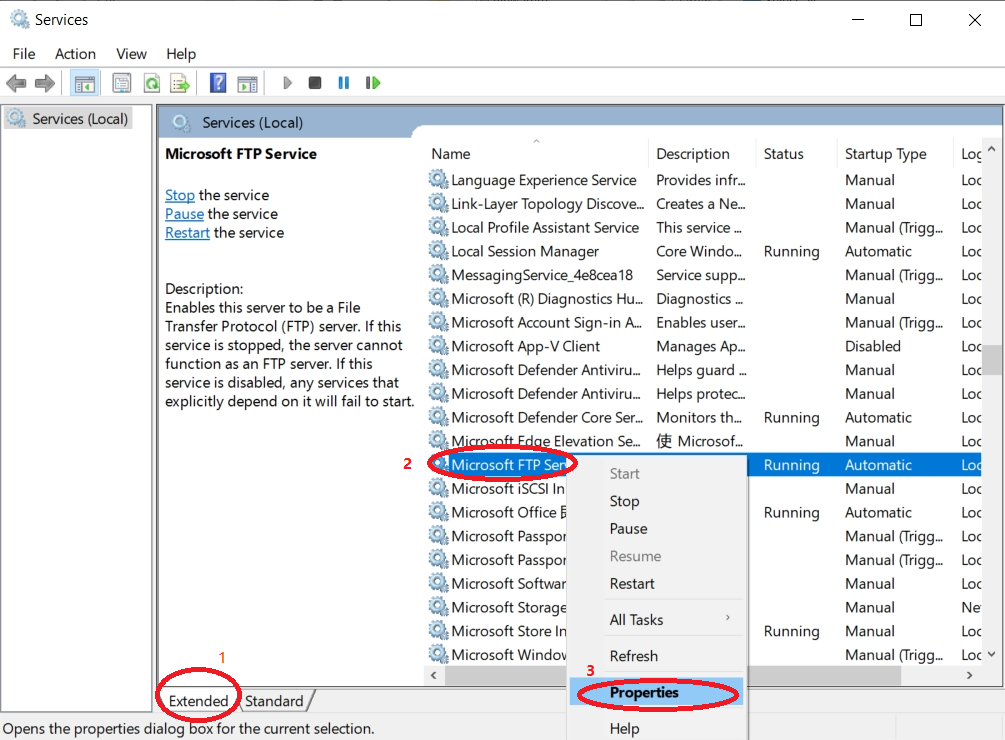
Task: Click the Back arrow toolbar icon
Action: click(x=16, y=83)
